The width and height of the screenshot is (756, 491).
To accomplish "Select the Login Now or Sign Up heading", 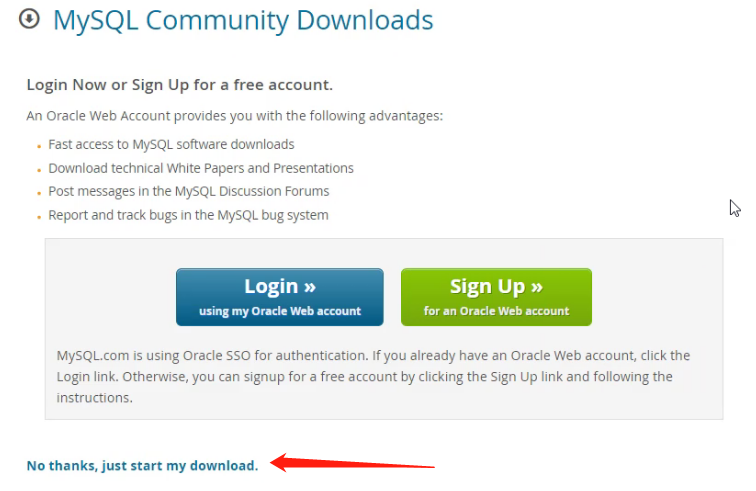I will [179, 85].
